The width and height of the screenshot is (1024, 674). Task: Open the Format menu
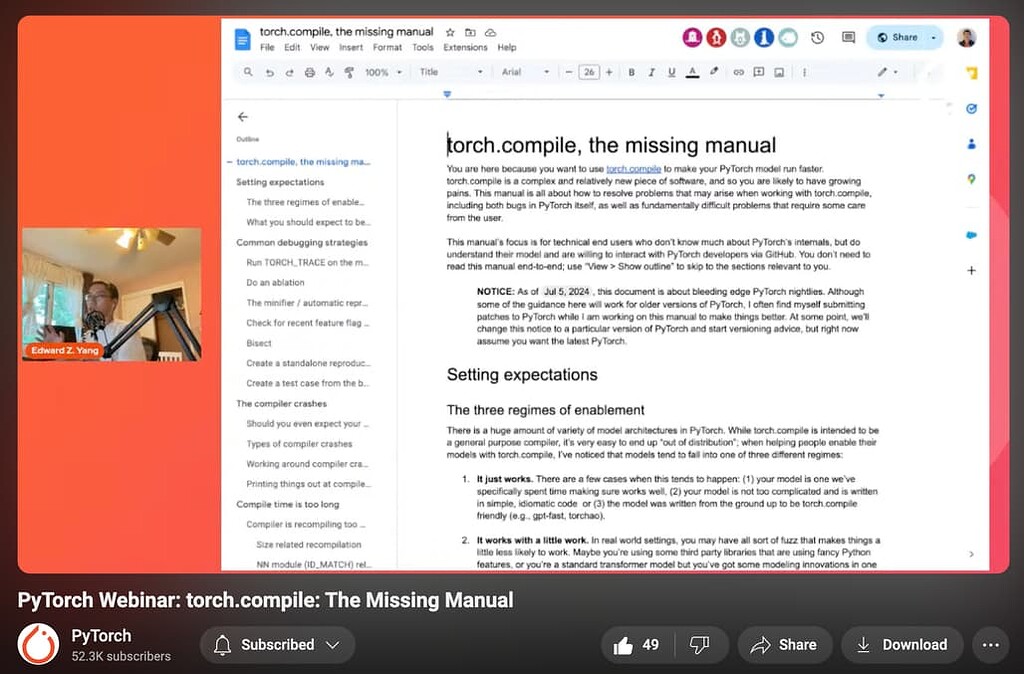click(x=387, y=48)
